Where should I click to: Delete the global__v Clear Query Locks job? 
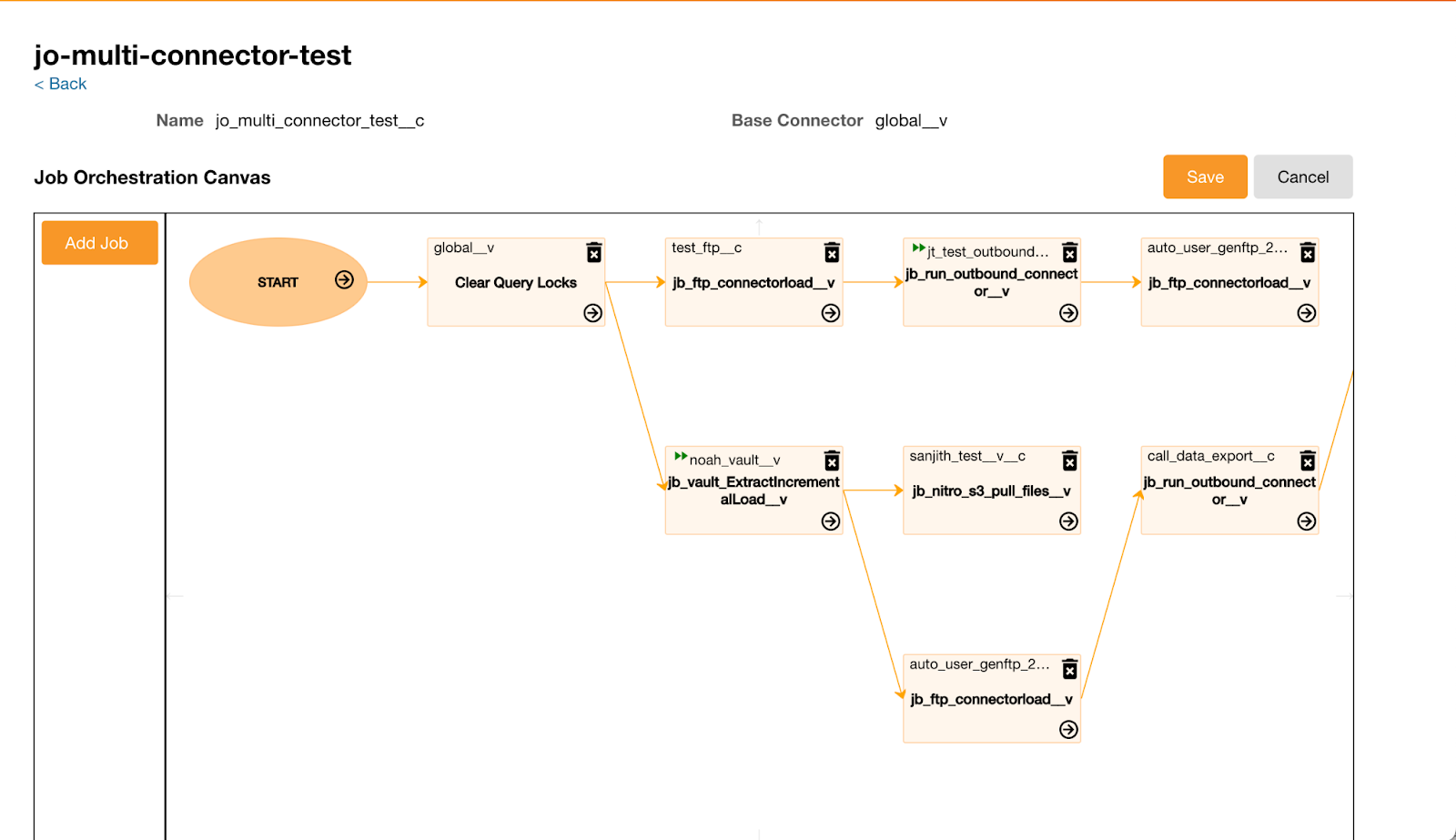pos(594,252)
